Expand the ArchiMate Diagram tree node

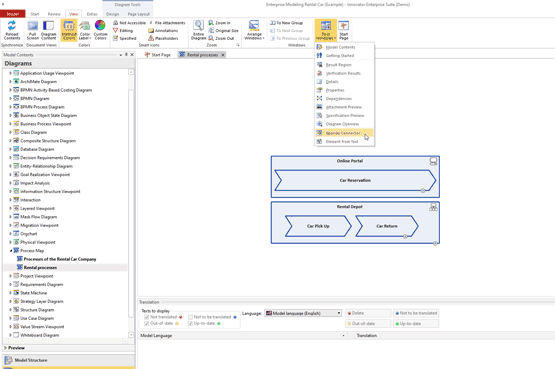pyautogui.click(x=10, y=82)
